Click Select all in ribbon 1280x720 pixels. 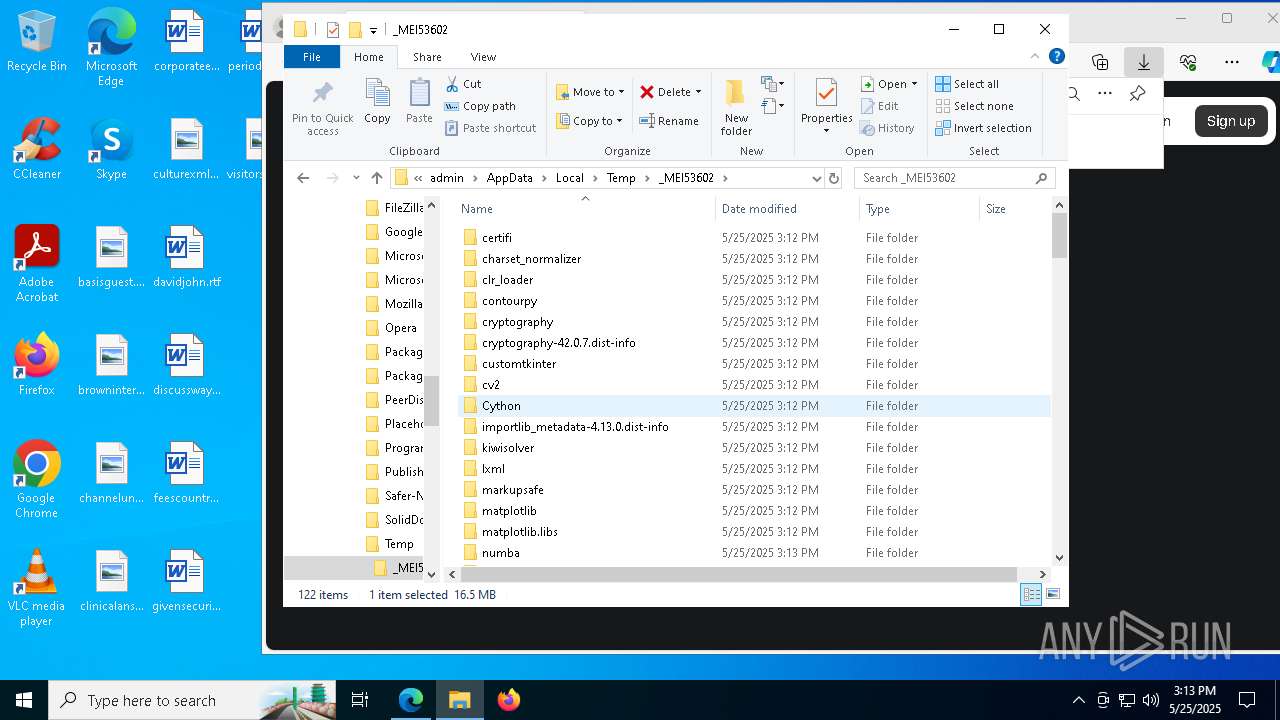(x=967, y=84)
